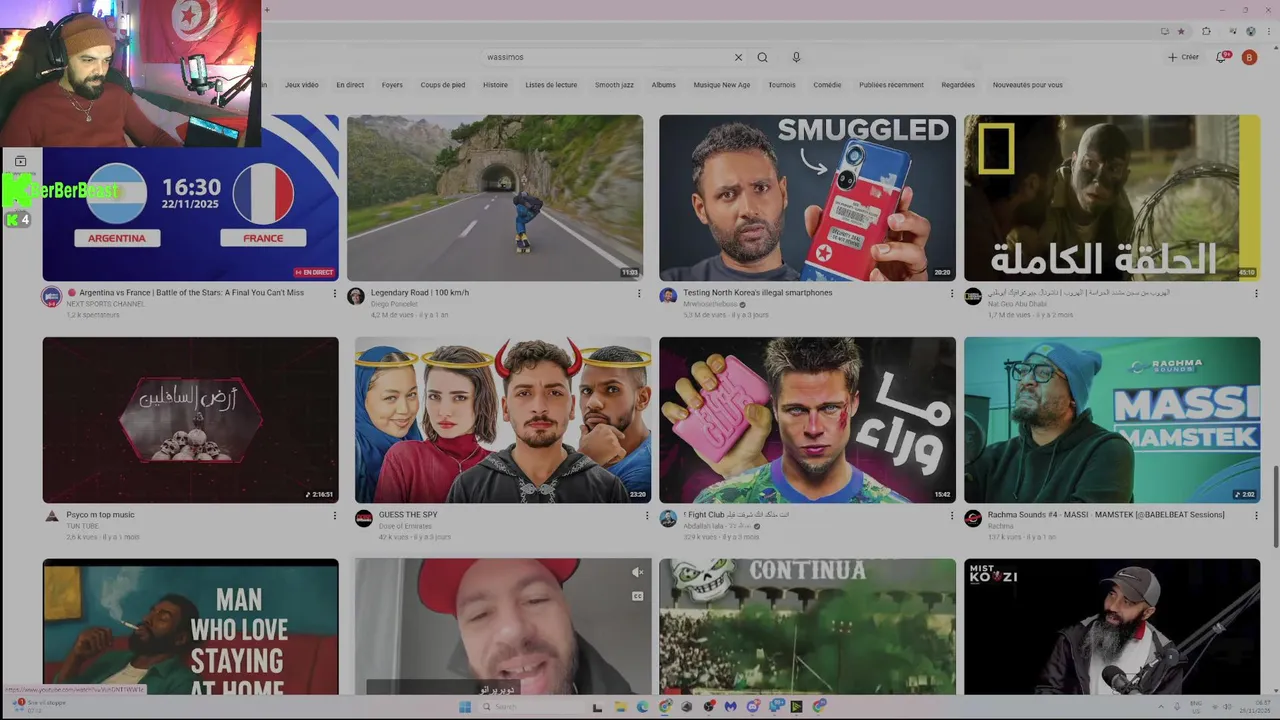
Task: Toggle captions on the previewing red-cap video
Action: [637, 596]
